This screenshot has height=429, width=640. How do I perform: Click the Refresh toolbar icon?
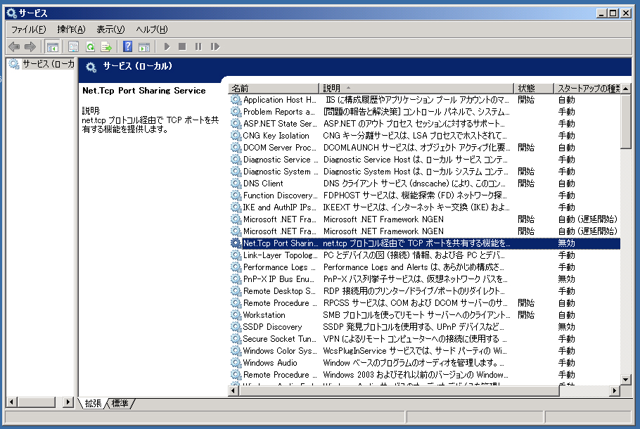(x=90, y=47)
